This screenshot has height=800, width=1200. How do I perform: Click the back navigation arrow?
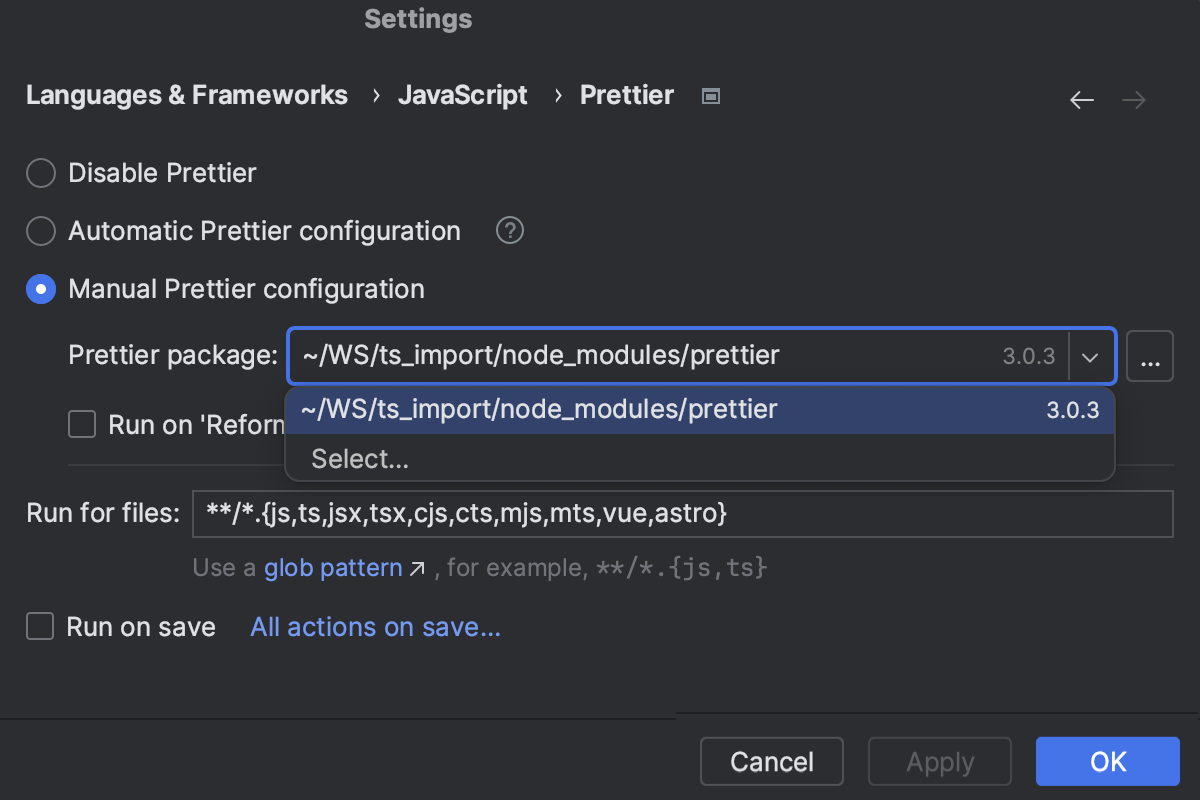point(1082,99)
